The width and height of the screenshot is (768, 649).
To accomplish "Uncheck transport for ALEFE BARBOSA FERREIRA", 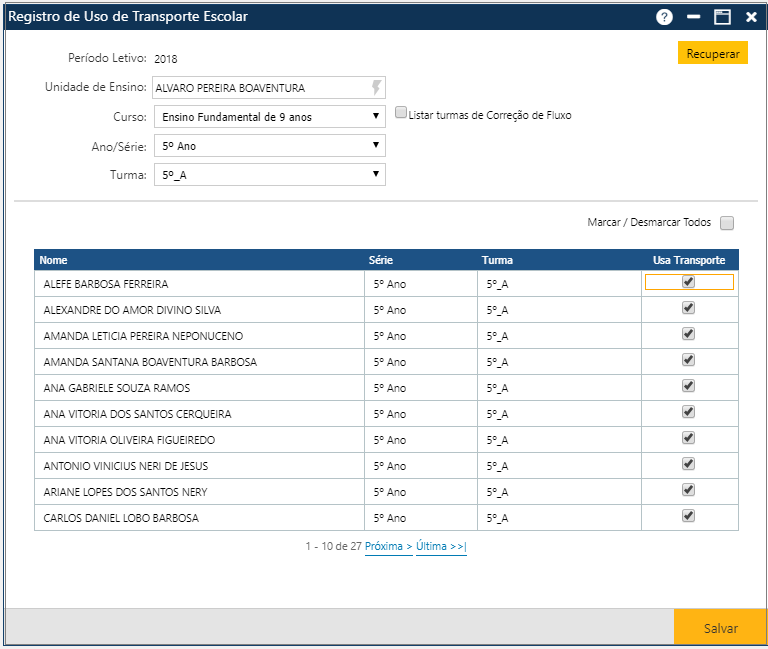I will pos(688,282).
